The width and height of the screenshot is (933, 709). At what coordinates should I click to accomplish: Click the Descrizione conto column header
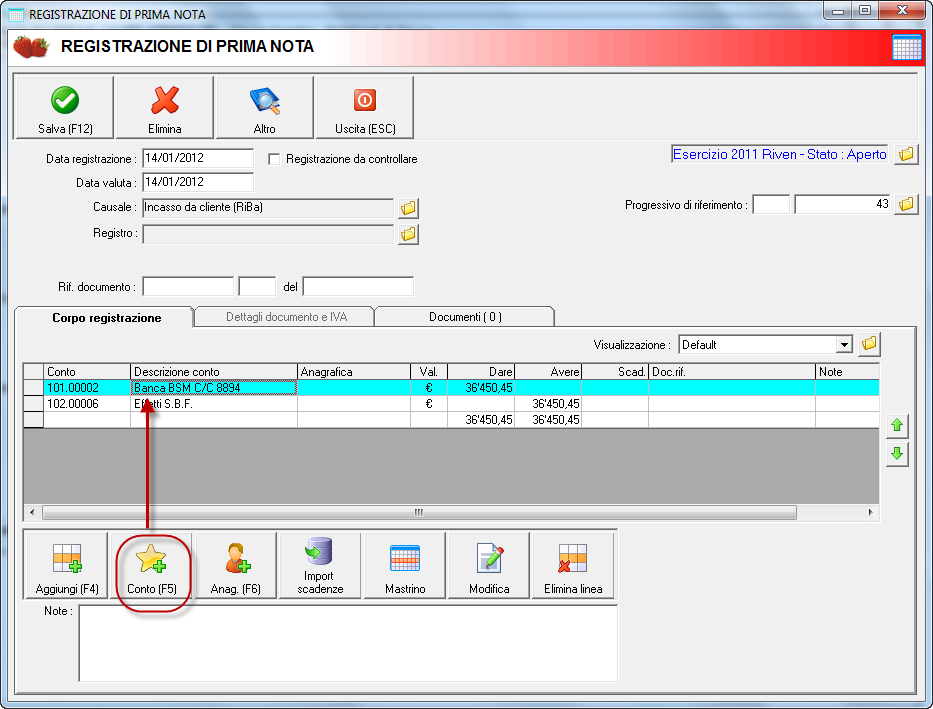point(214,372)
